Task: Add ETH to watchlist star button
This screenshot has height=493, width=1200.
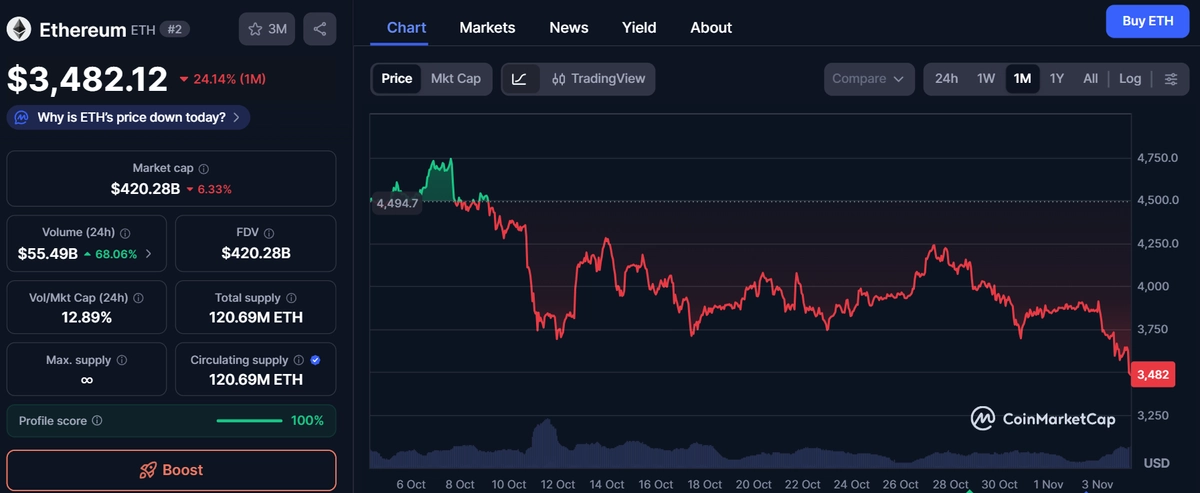Action: tap(267, 29)
